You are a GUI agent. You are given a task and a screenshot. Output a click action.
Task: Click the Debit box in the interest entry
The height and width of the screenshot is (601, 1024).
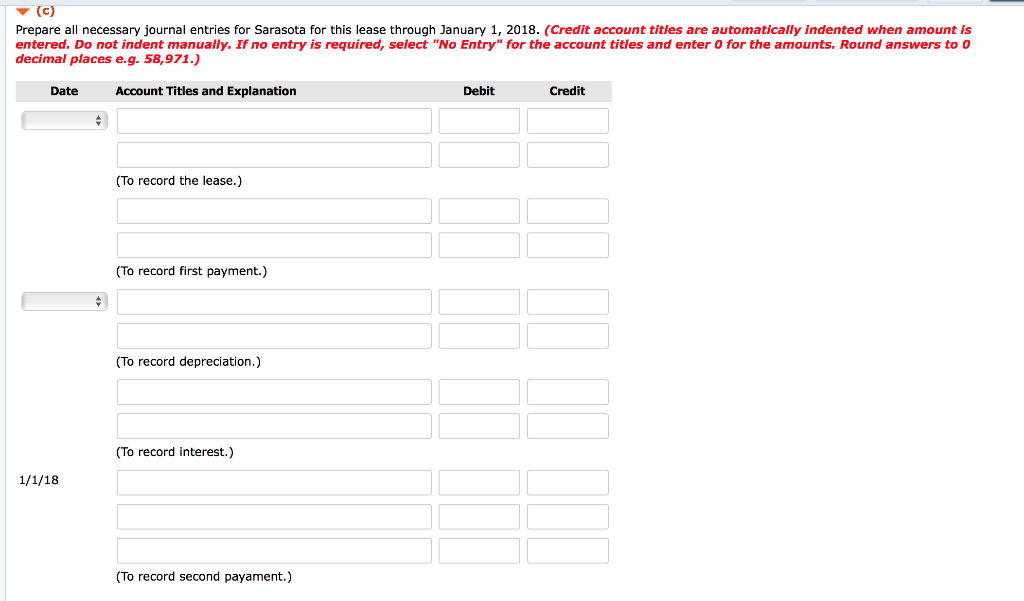click(479, 391)
